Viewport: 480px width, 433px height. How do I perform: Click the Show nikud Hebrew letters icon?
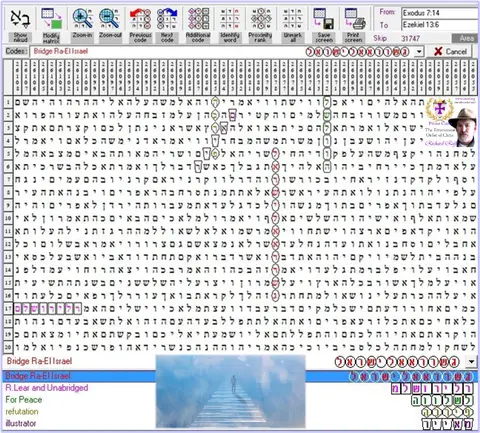point(20,19)
